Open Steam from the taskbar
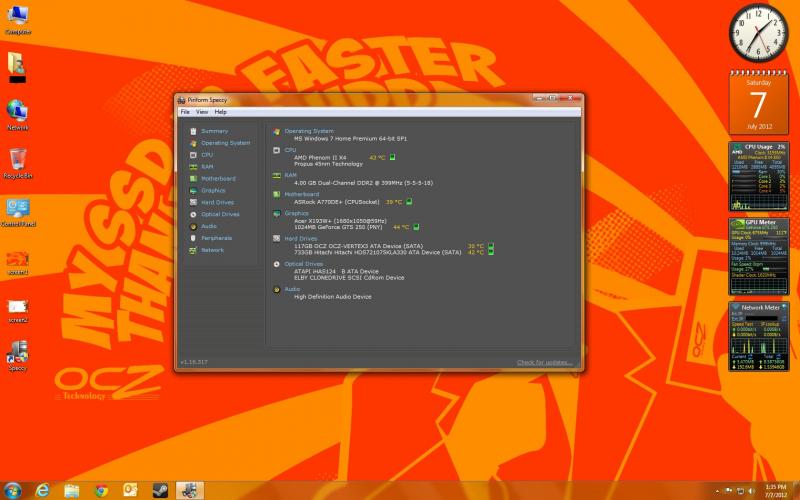 click(160, 491)
